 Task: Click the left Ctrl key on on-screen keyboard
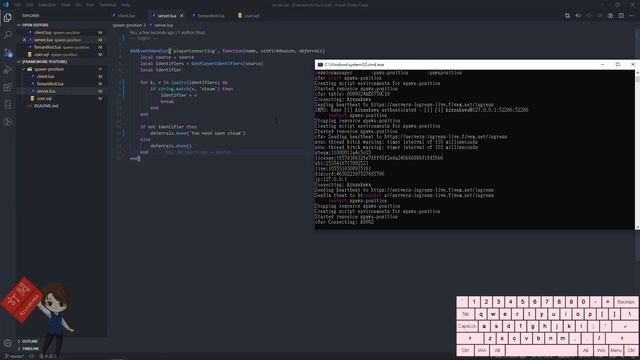(x=465, y=350)
